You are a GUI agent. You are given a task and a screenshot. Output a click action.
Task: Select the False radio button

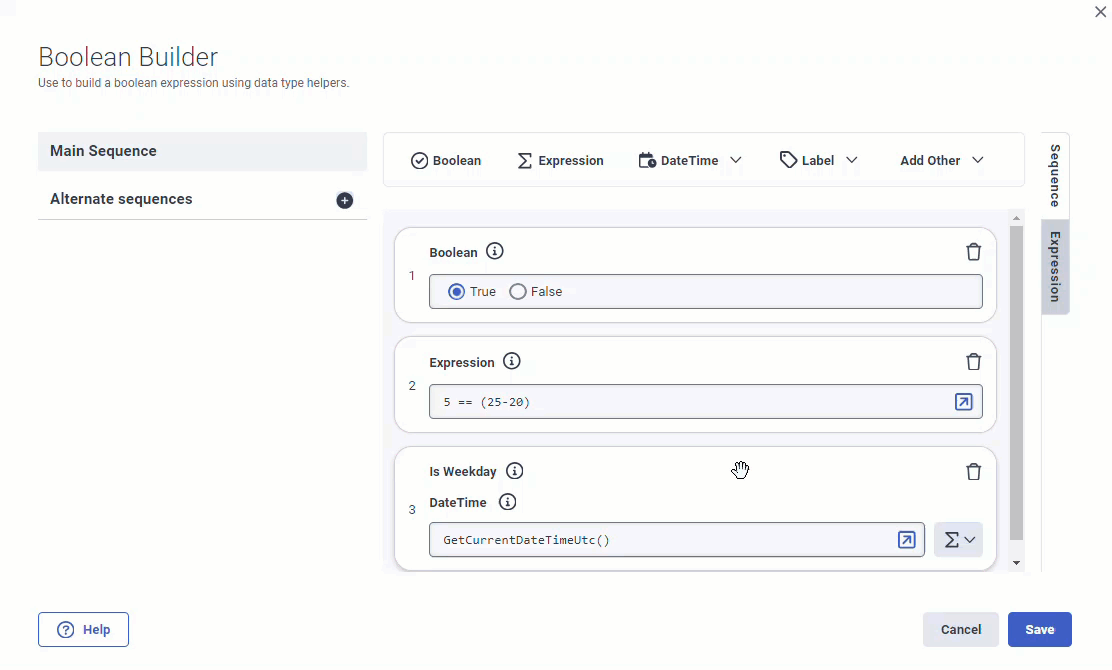[518, 292]
